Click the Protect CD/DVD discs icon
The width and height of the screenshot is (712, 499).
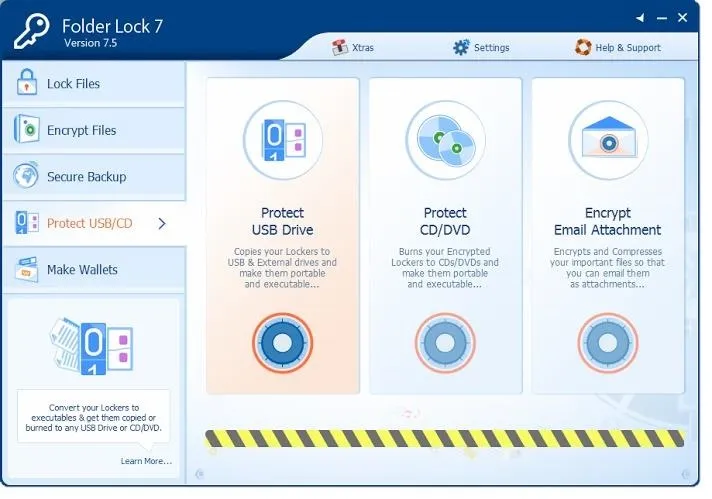(445, 140)
